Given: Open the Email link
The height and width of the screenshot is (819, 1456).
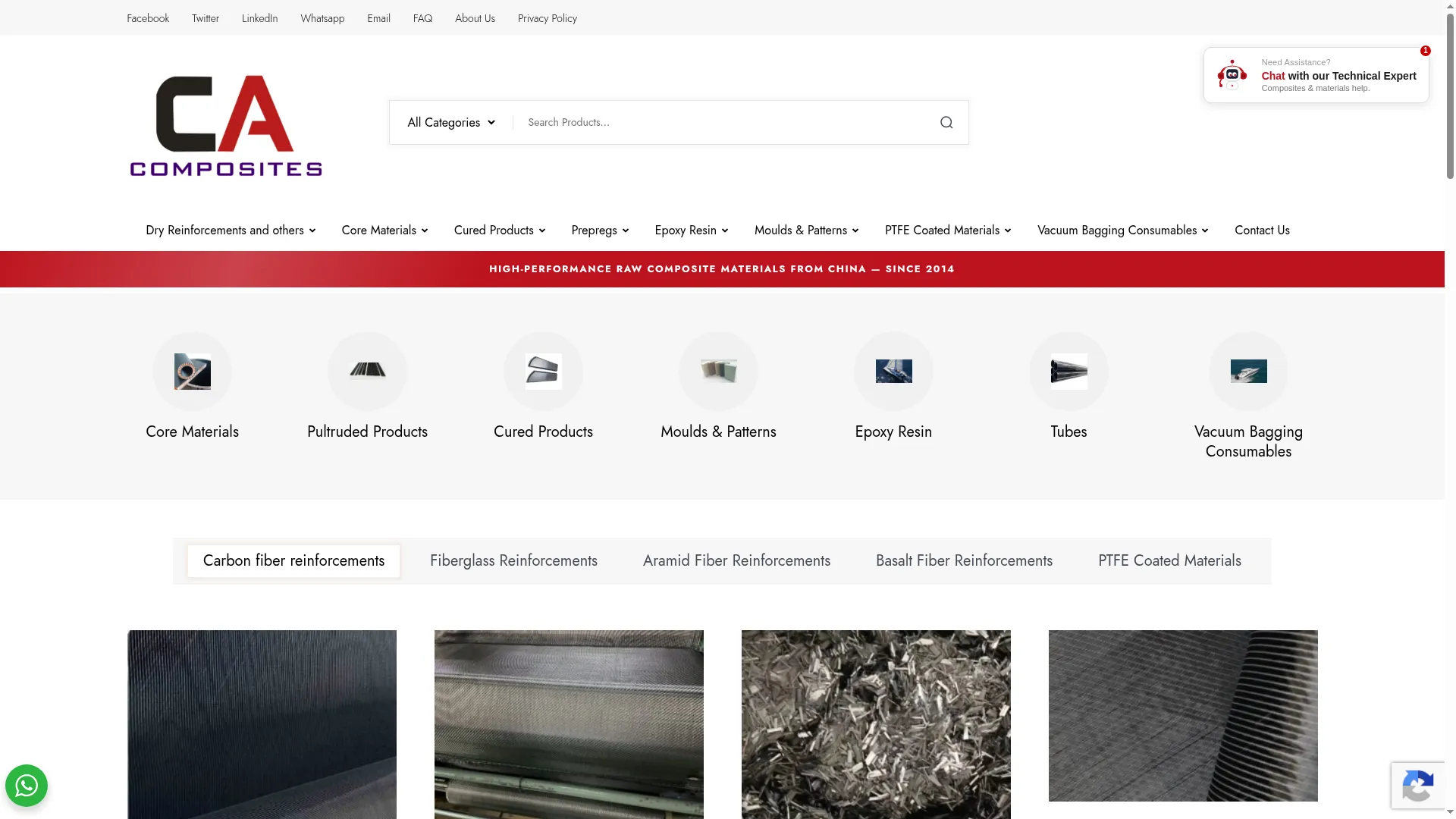Looking at the screenshot, I should pos(378,18).
